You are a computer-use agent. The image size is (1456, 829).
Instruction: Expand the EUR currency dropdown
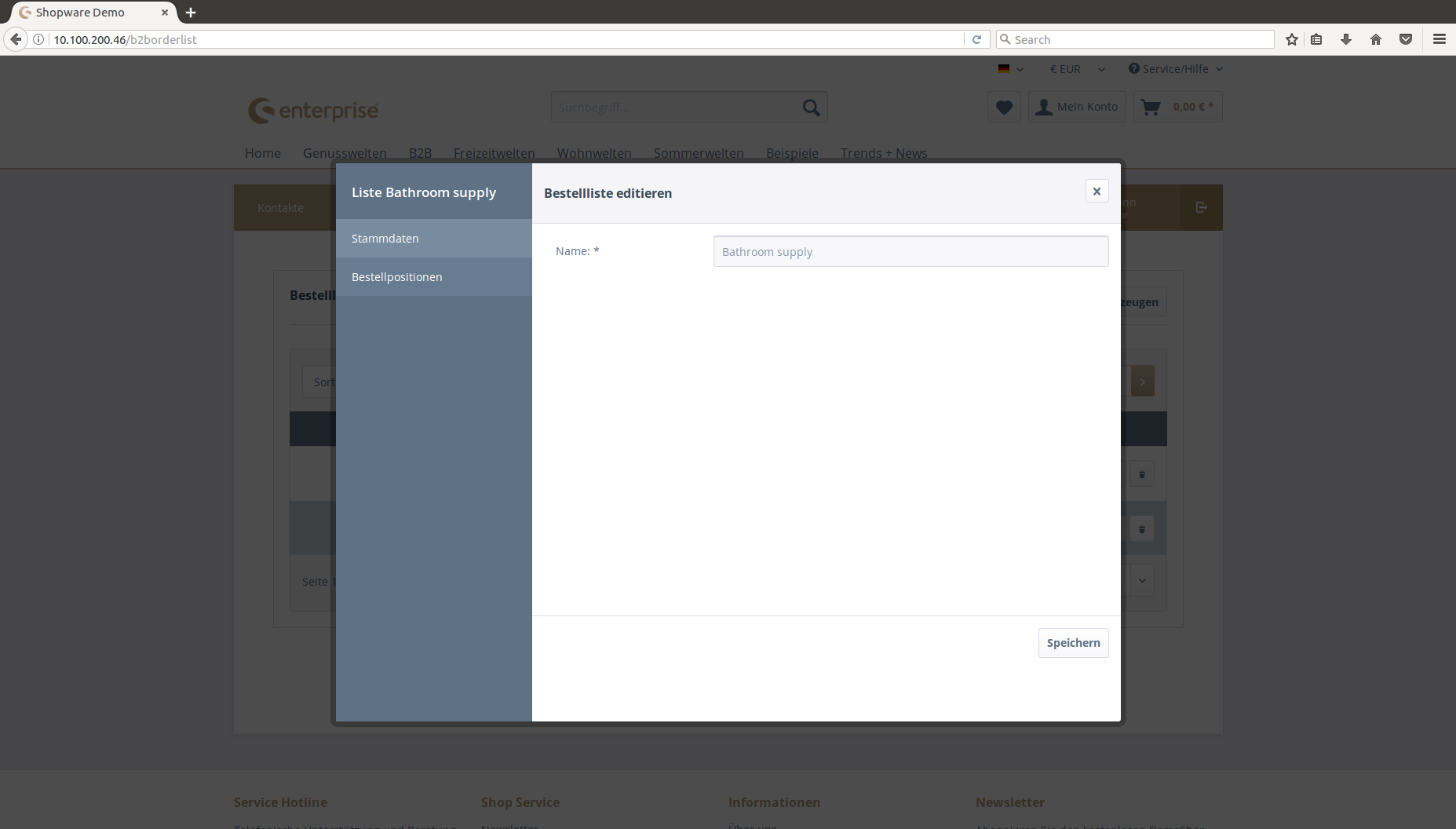click(1077, 69)
